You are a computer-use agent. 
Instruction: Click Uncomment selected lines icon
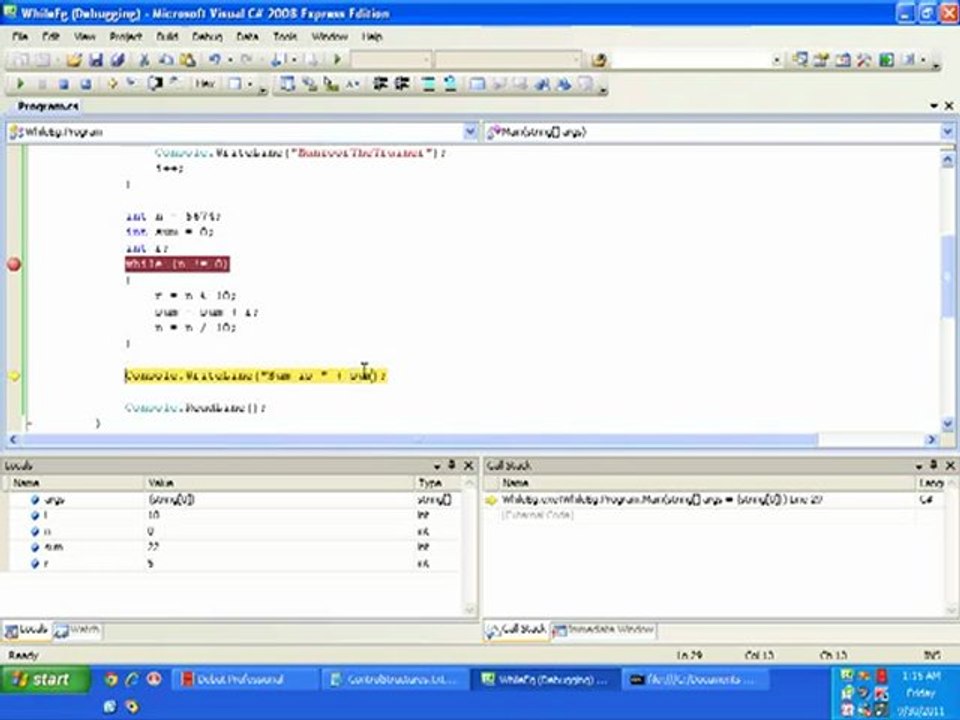click(450, 83)
